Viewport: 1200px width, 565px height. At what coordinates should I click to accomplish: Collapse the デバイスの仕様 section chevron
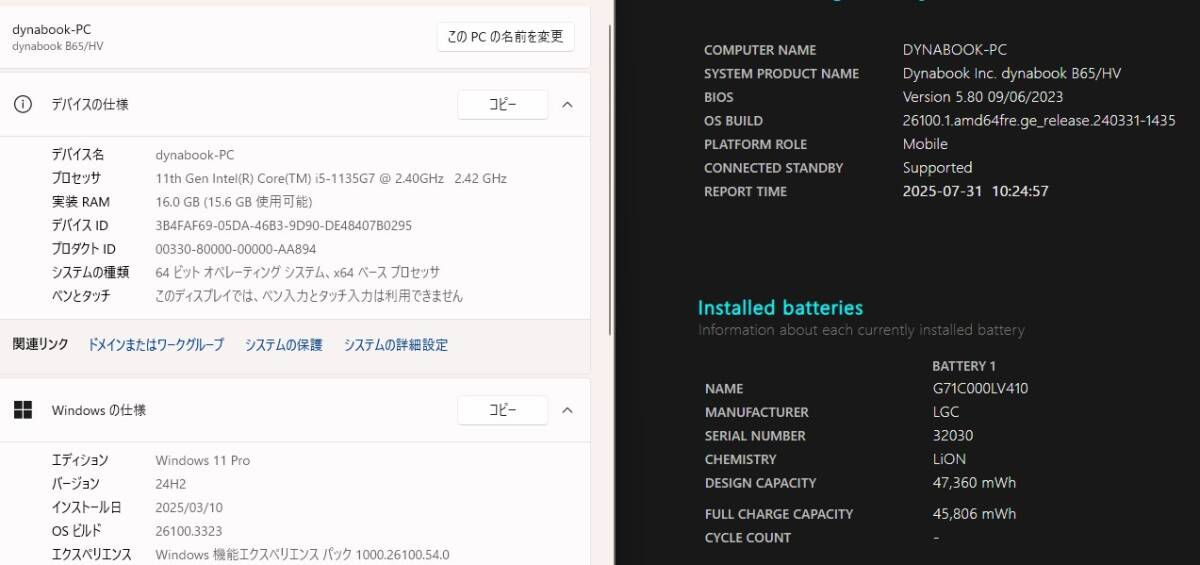pyautogui.click(x=567, y=104)
